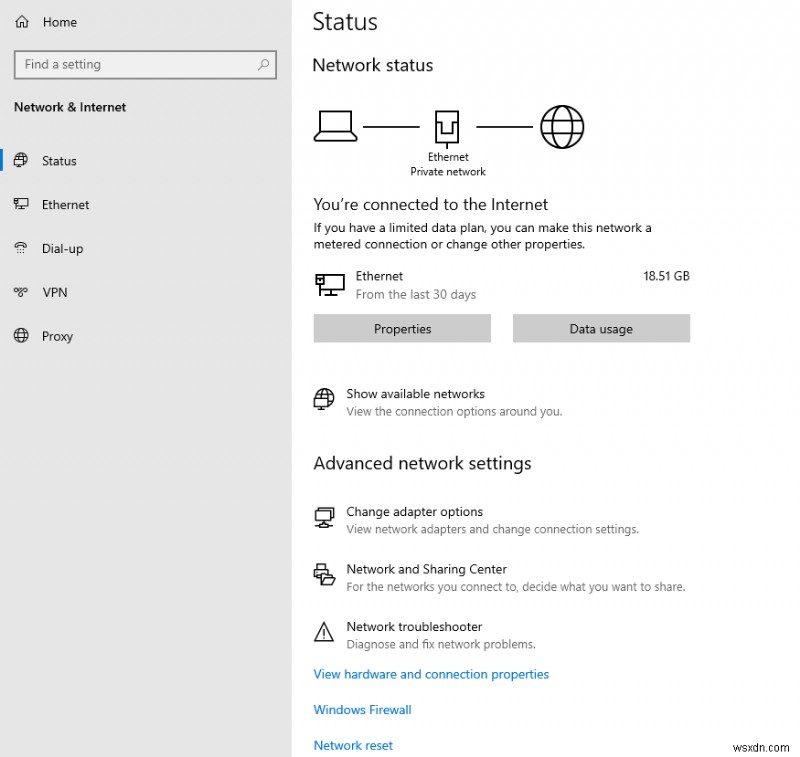Click the Ethernet monitor icon in sidebar
The height and width of the screenshot is (757, 800).
click(x=21, y=205)
